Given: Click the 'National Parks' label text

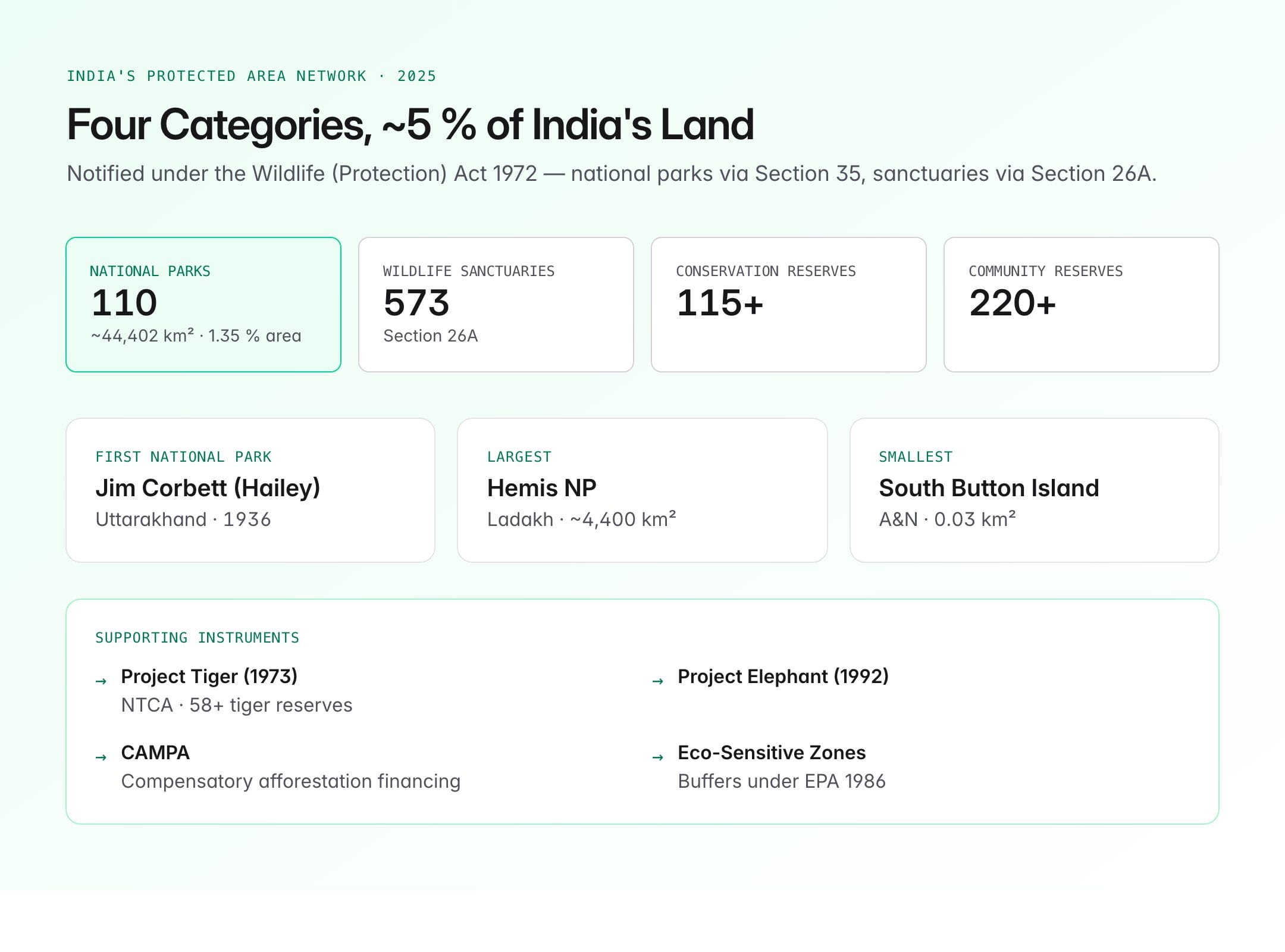Looking at the screenshot, I should click(150, 271).
